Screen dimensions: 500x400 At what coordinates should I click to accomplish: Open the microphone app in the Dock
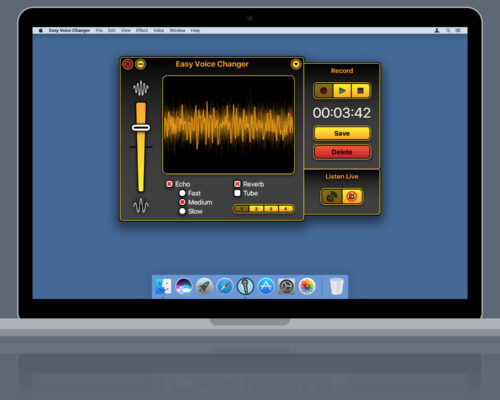(x=245, y=286)
